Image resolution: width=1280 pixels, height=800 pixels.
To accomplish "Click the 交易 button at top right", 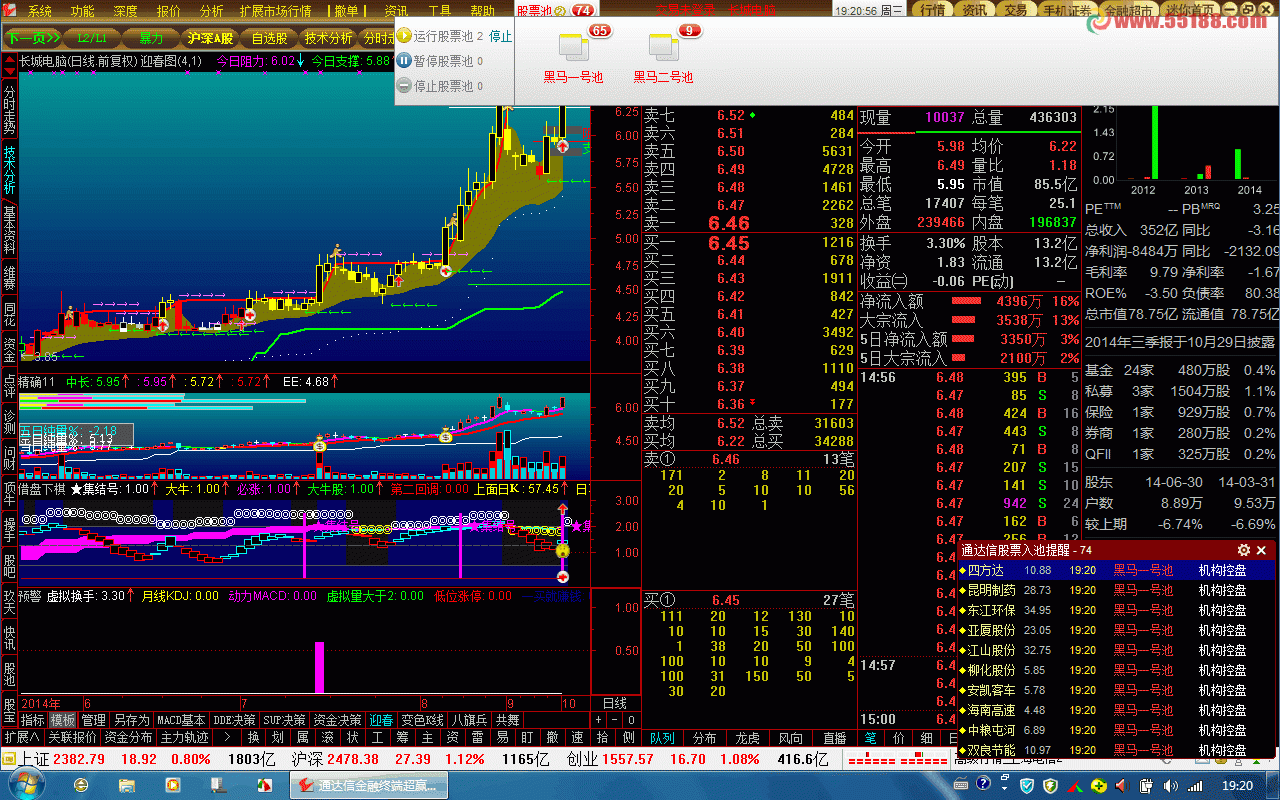I will (1016, 10).
